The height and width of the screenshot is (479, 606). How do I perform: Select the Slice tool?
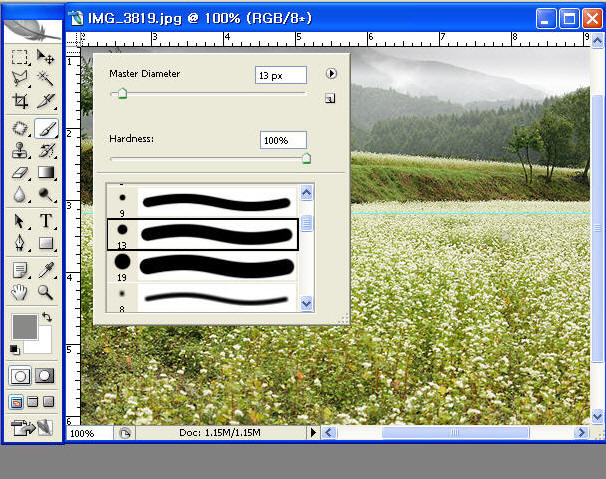point(46,101)
